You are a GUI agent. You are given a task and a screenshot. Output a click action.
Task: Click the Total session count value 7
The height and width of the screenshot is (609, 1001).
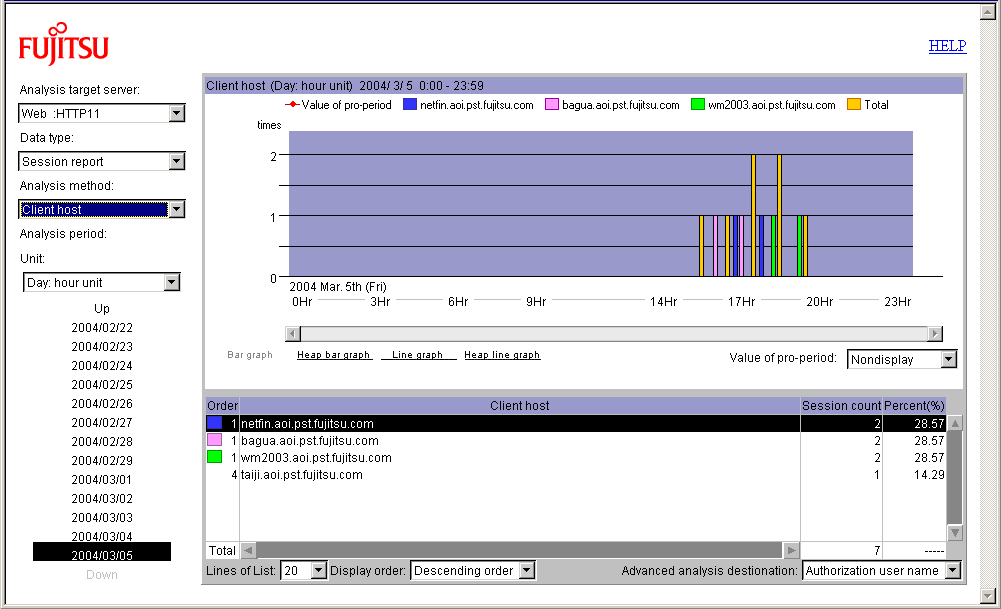(877, 550)
